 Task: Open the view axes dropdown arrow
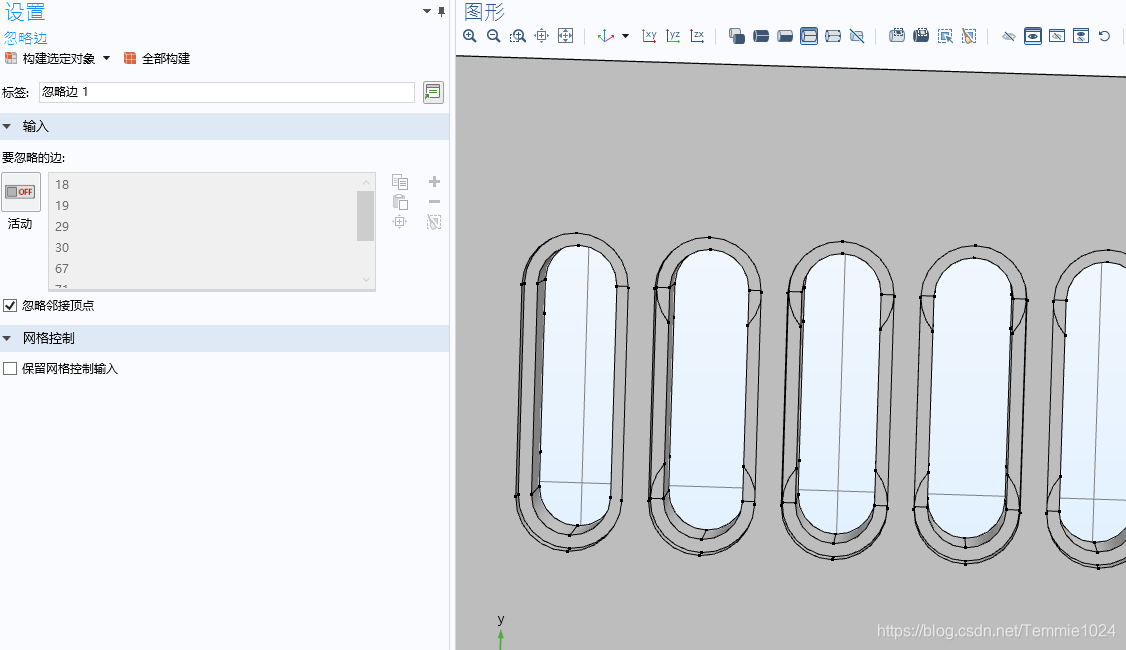pyautogui.click(x=625, y=36)
